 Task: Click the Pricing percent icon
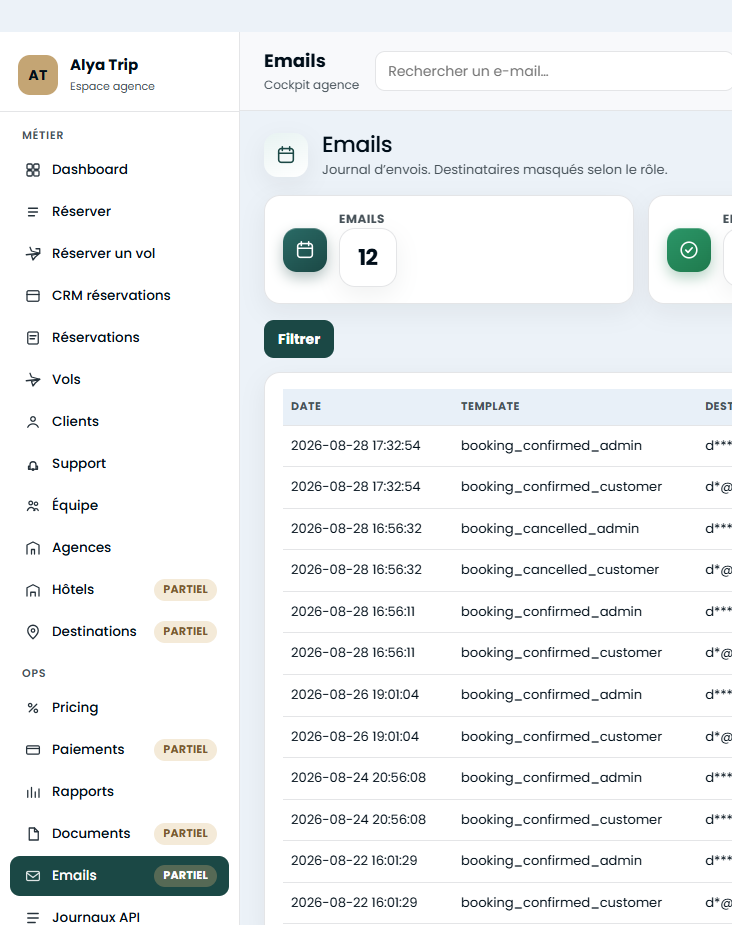[33, 708]
